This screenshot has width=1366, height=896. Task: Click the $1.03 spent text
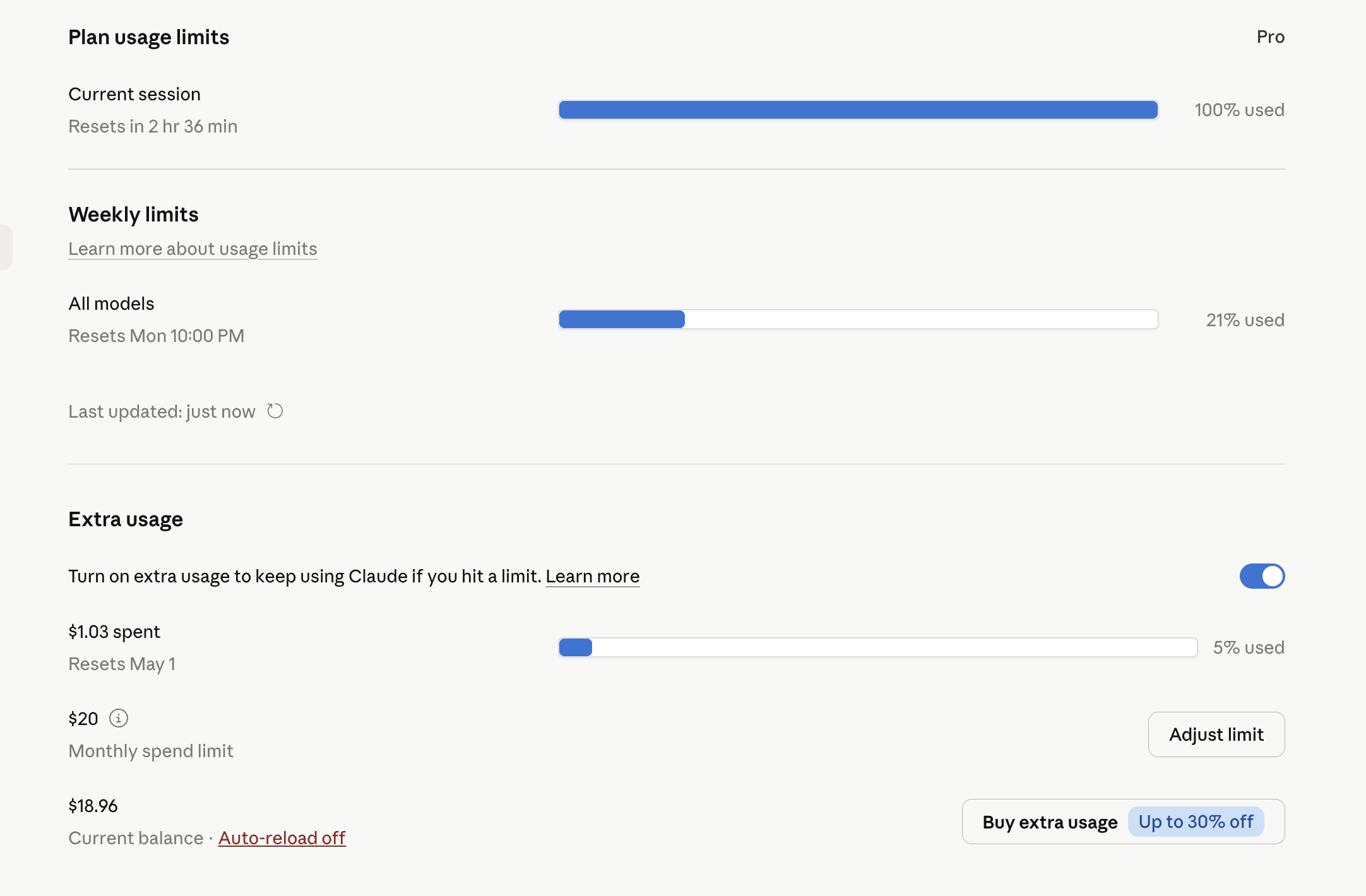tap(114, 632)
